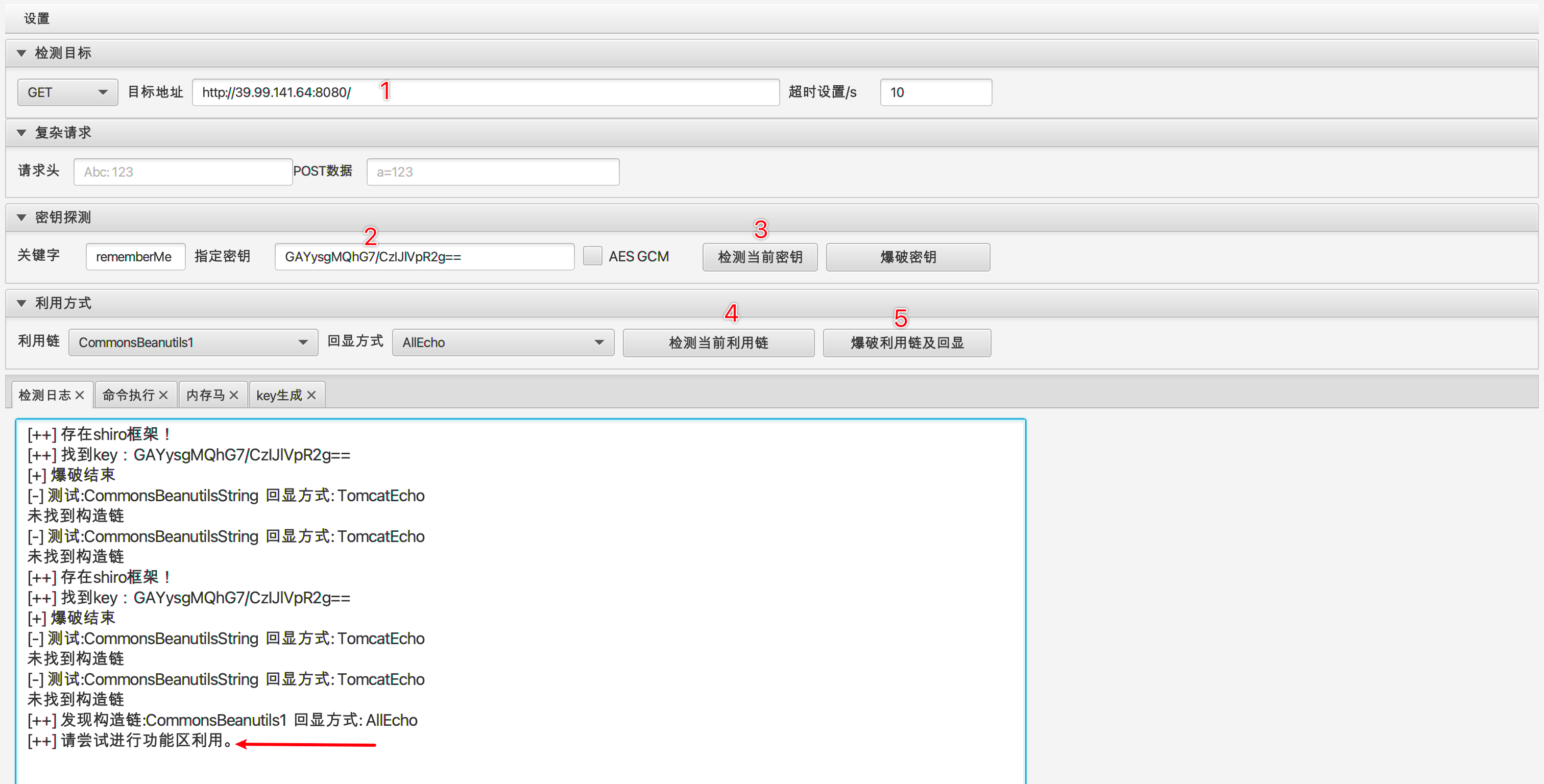Screen dimensions: 1544x784
Task: Collapse the 密钥探测 section triangle
Action: click(x=21, y=217)
